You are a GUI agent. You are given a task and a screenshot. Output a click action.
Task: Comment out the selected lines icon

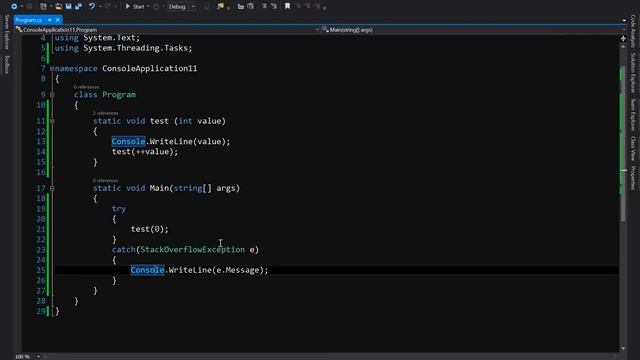[x=264, y=6]
